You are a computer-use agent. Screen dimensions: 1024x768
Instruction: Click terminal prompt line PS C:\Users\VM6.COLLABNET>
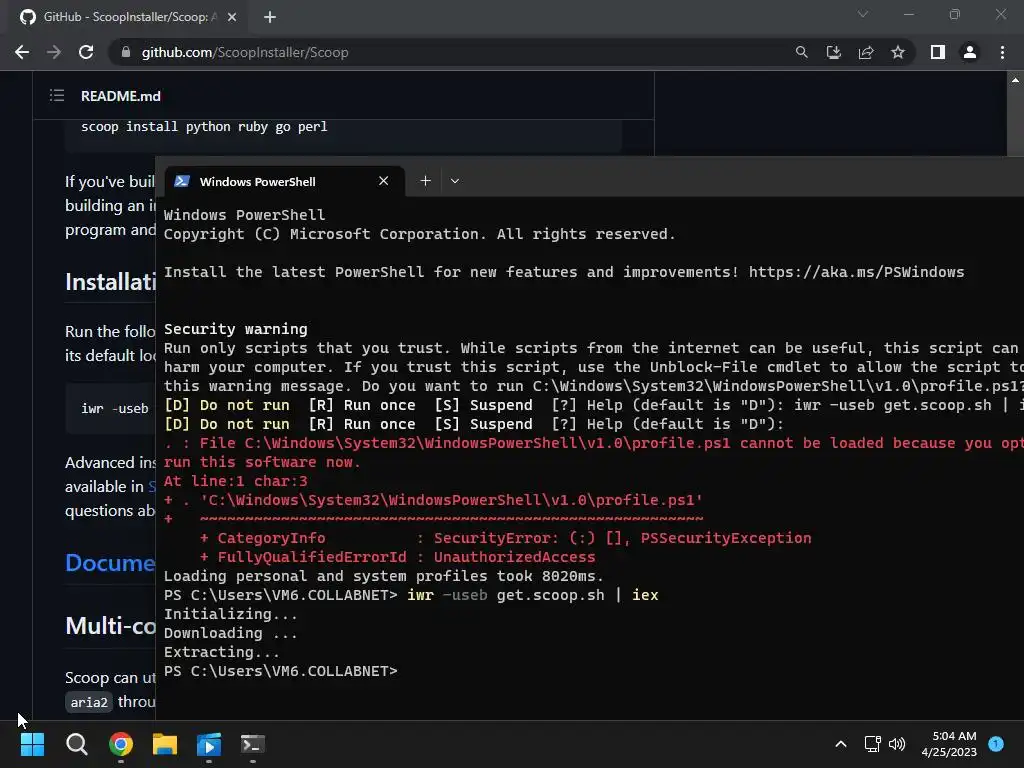(x=280, y=671)
